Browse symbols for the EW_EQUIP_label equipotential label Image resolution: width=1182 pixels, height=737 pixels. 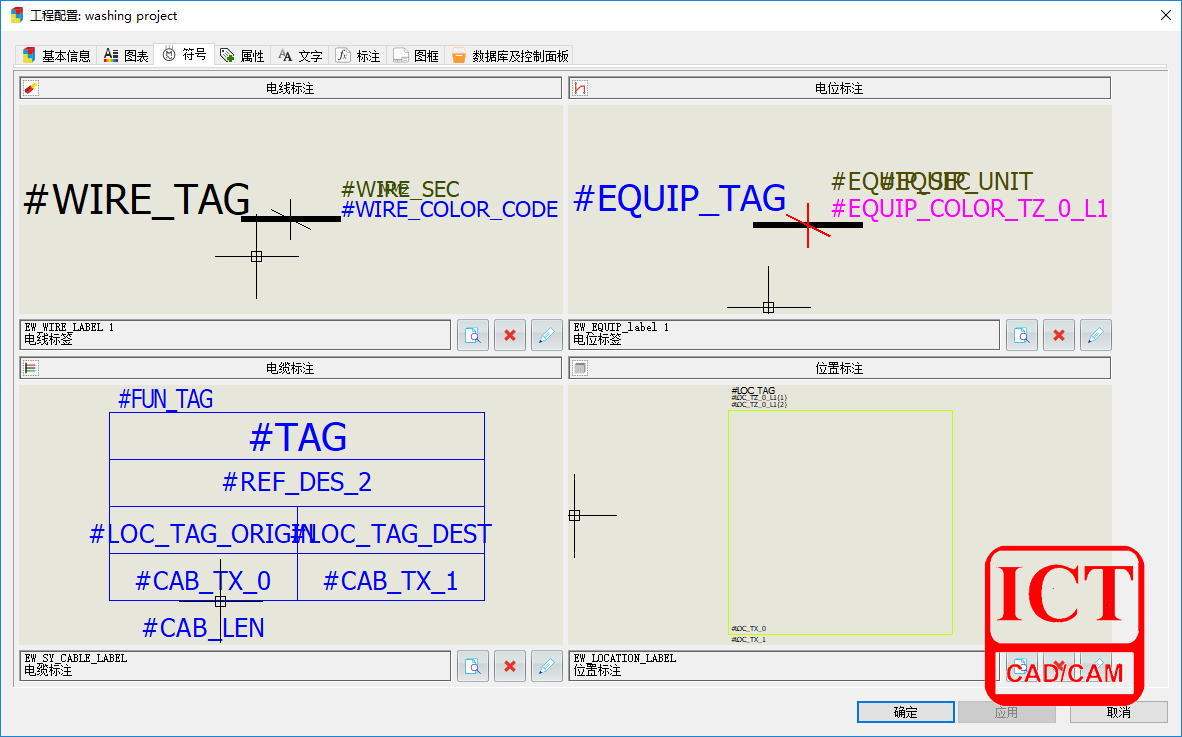pyautogui.click(x=1022, y=335)
